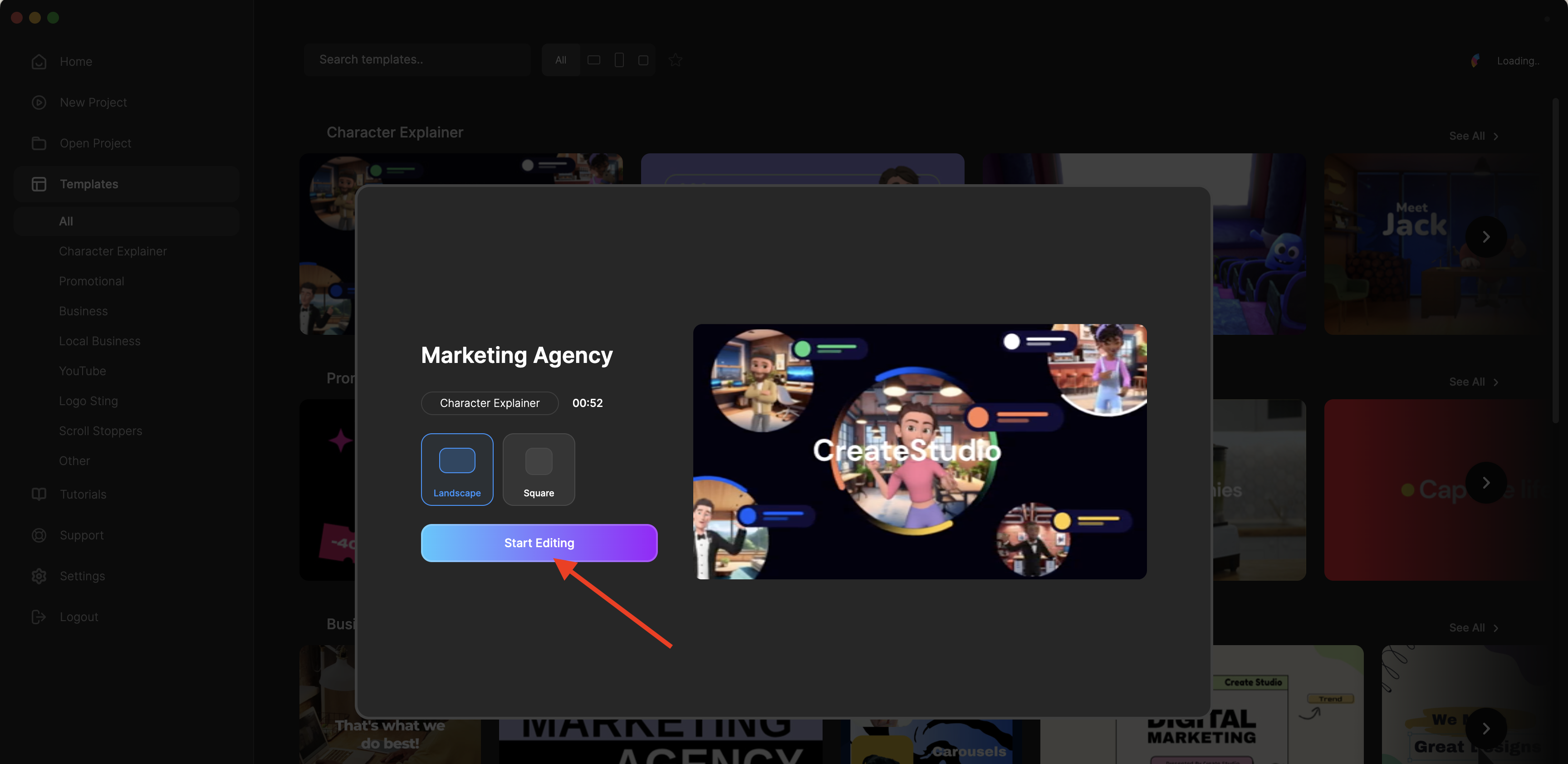
Task: Select the Landscape format option
Action: [457, 470]
